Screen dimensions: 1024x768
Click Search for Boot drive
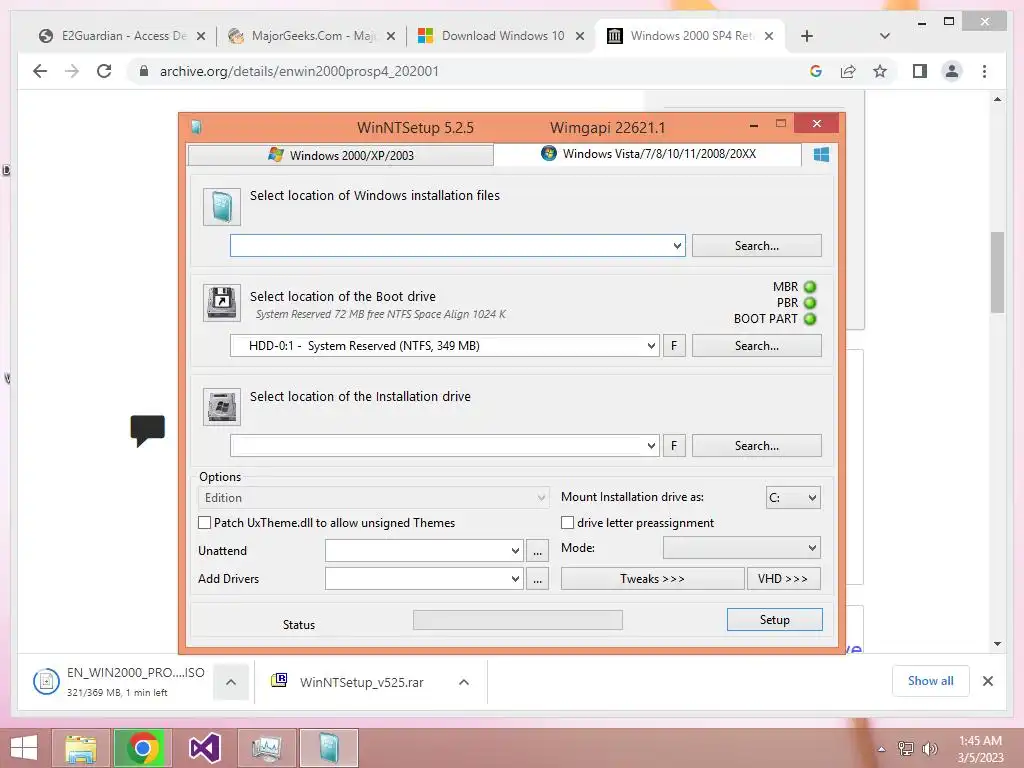click(756, 345)
